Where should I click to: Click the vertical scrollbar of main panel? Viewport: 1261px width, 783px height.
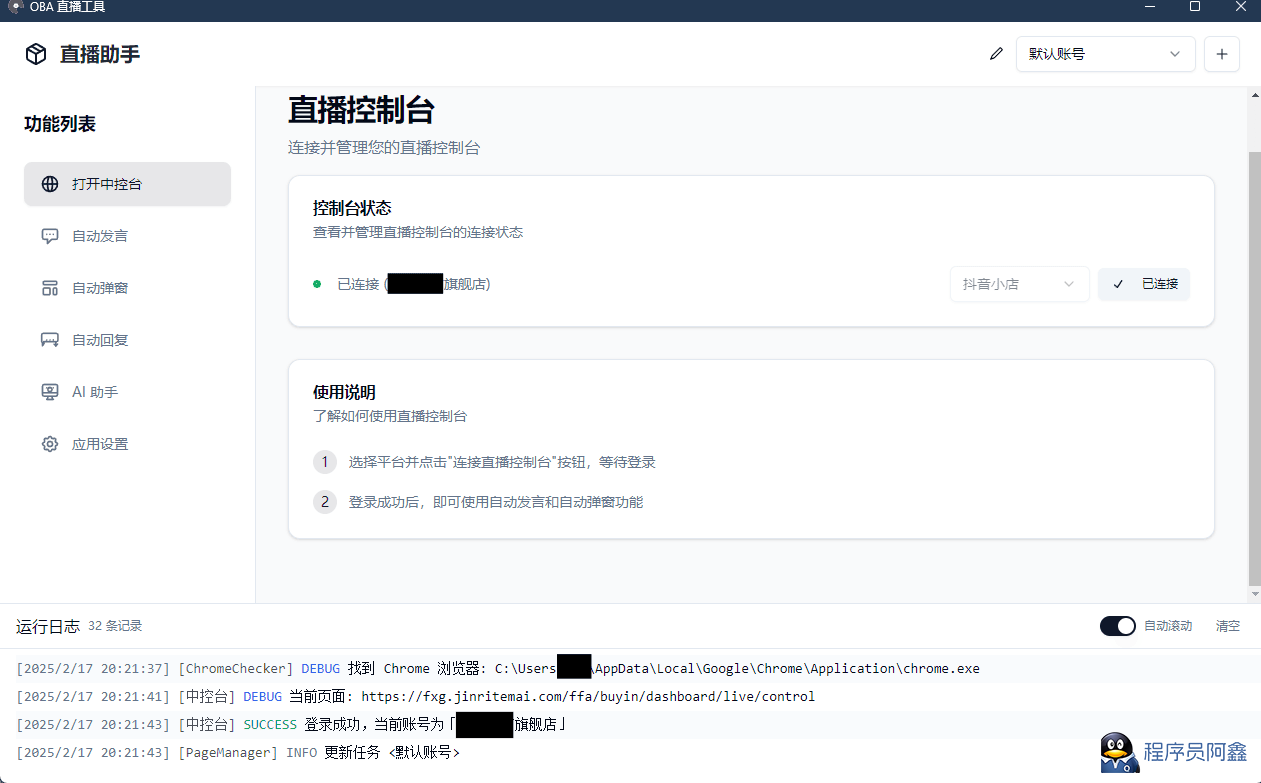pos(1254,370)
